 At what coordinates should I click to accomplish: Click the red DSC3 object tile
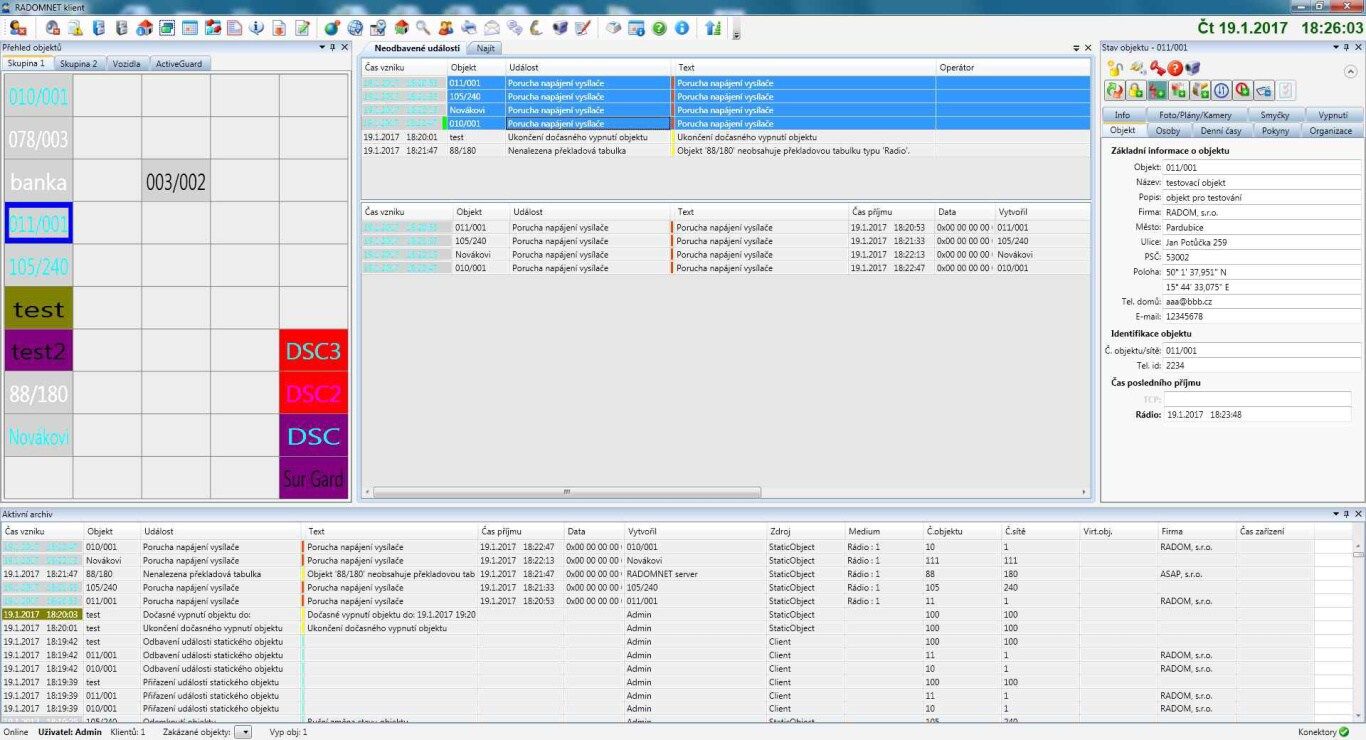pyautogui.click(x=313, y=351)
